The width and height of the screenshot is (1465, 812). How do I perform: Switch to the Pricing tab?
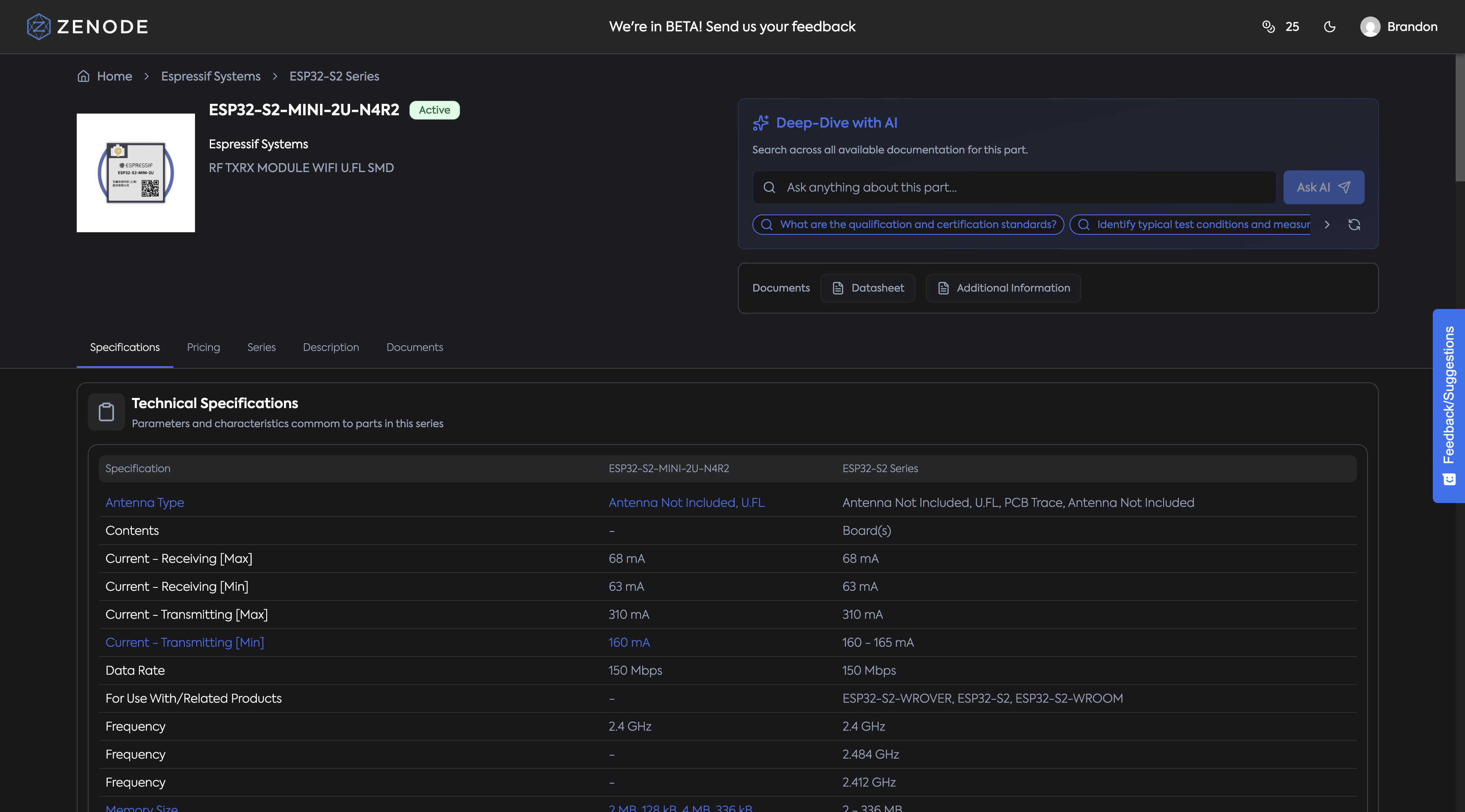203,348
